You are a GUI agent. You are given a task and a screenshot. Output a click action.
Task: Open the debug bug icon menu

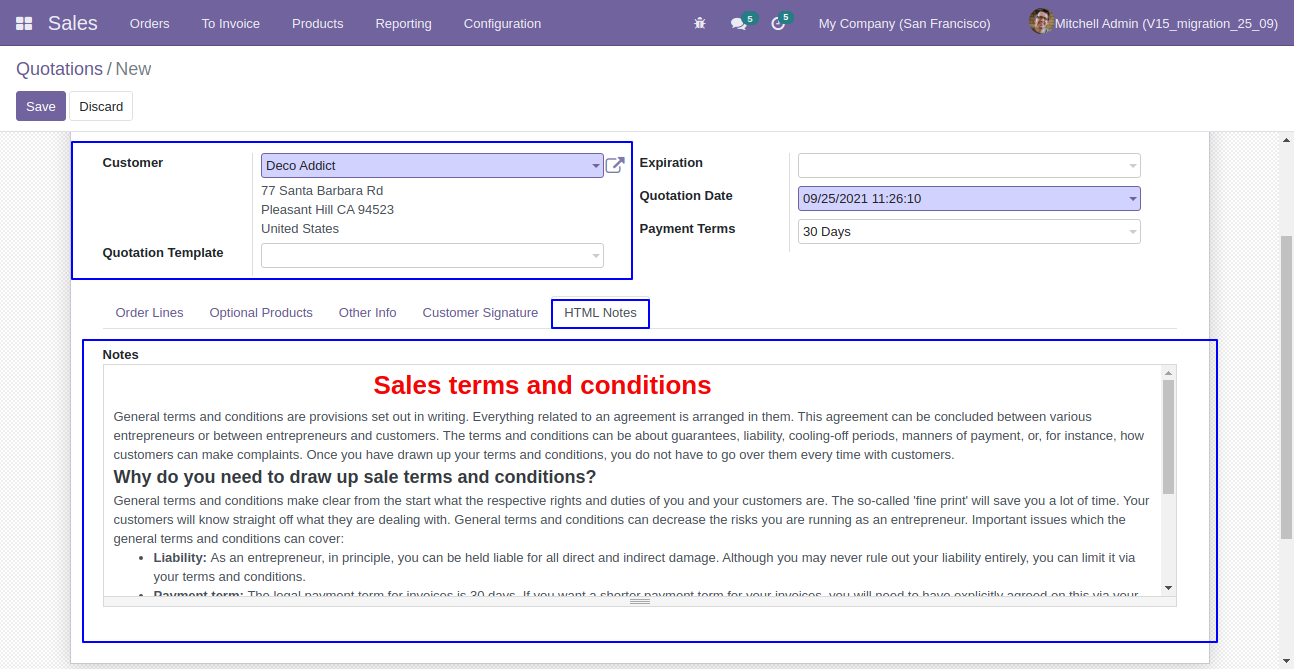[x=700, y=23]
